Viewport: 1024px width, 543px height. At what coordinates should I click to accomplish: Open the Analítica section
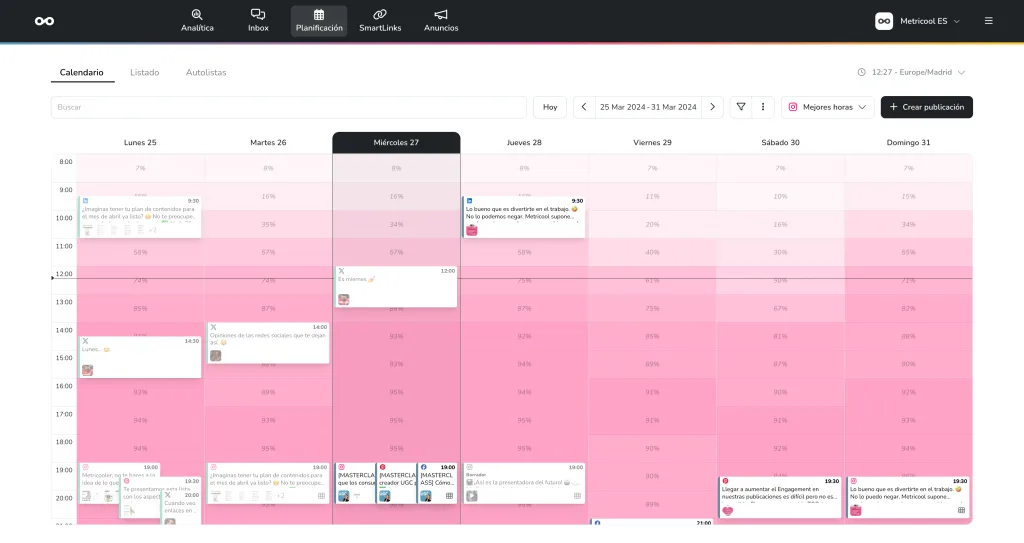[197, 21]
